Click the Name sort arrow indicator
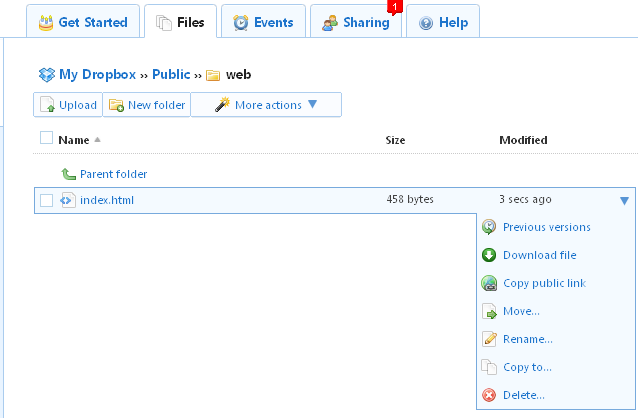This screenshot has width=644, height=418. [x=97, y=140]
